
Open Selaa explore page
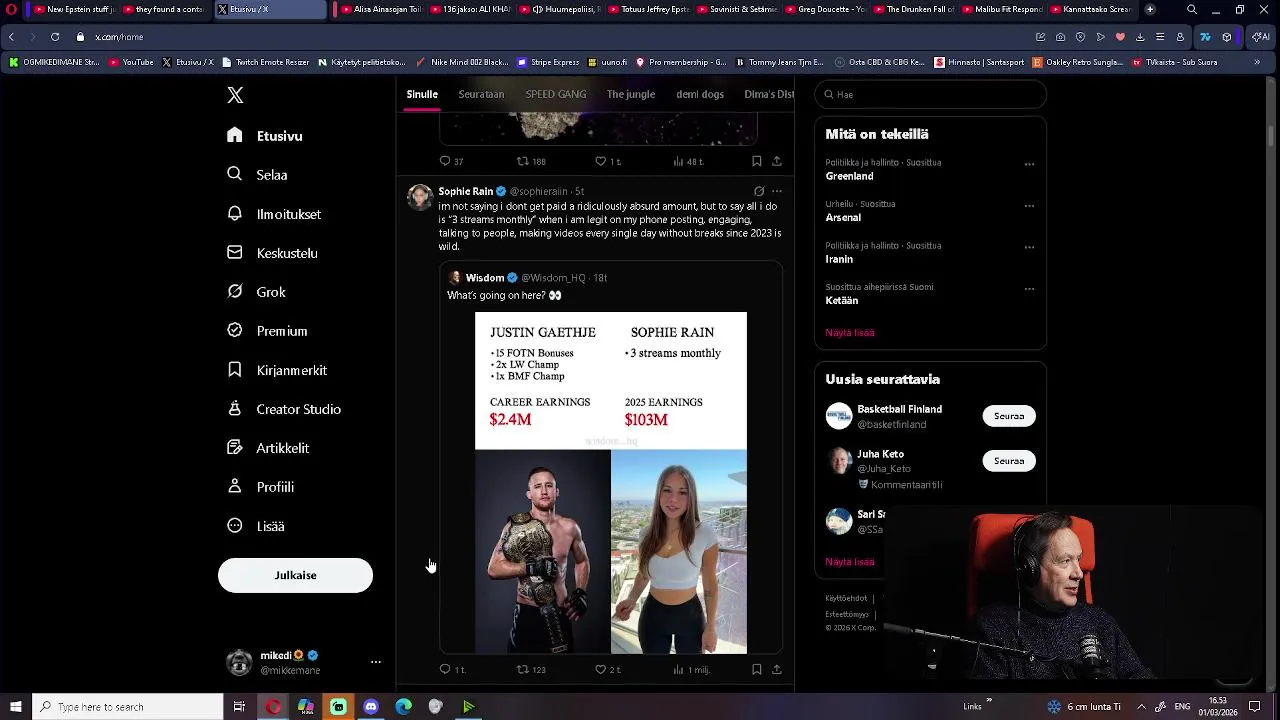coord(258,175)
